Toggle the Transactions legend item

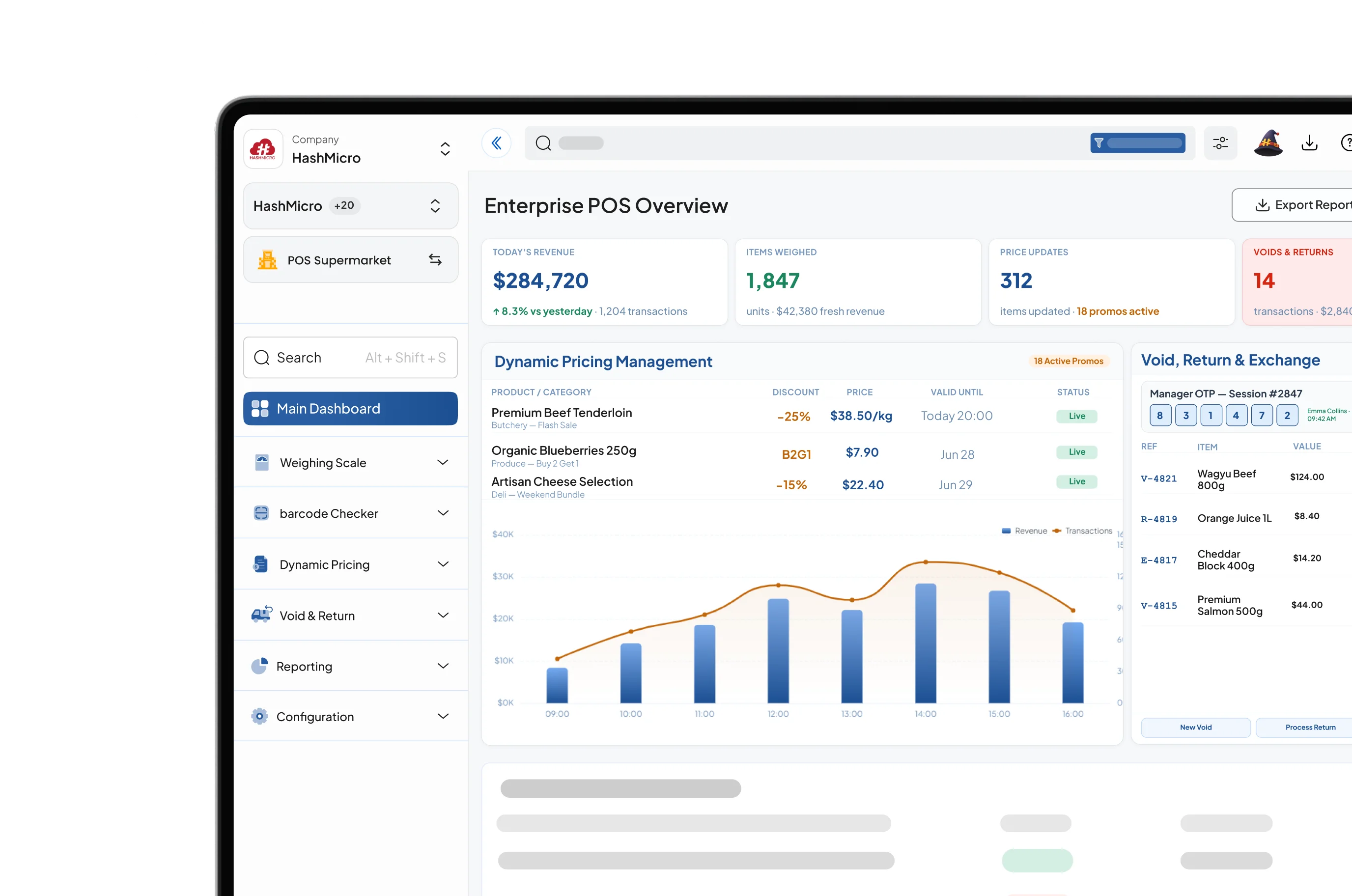(1082, 531)
